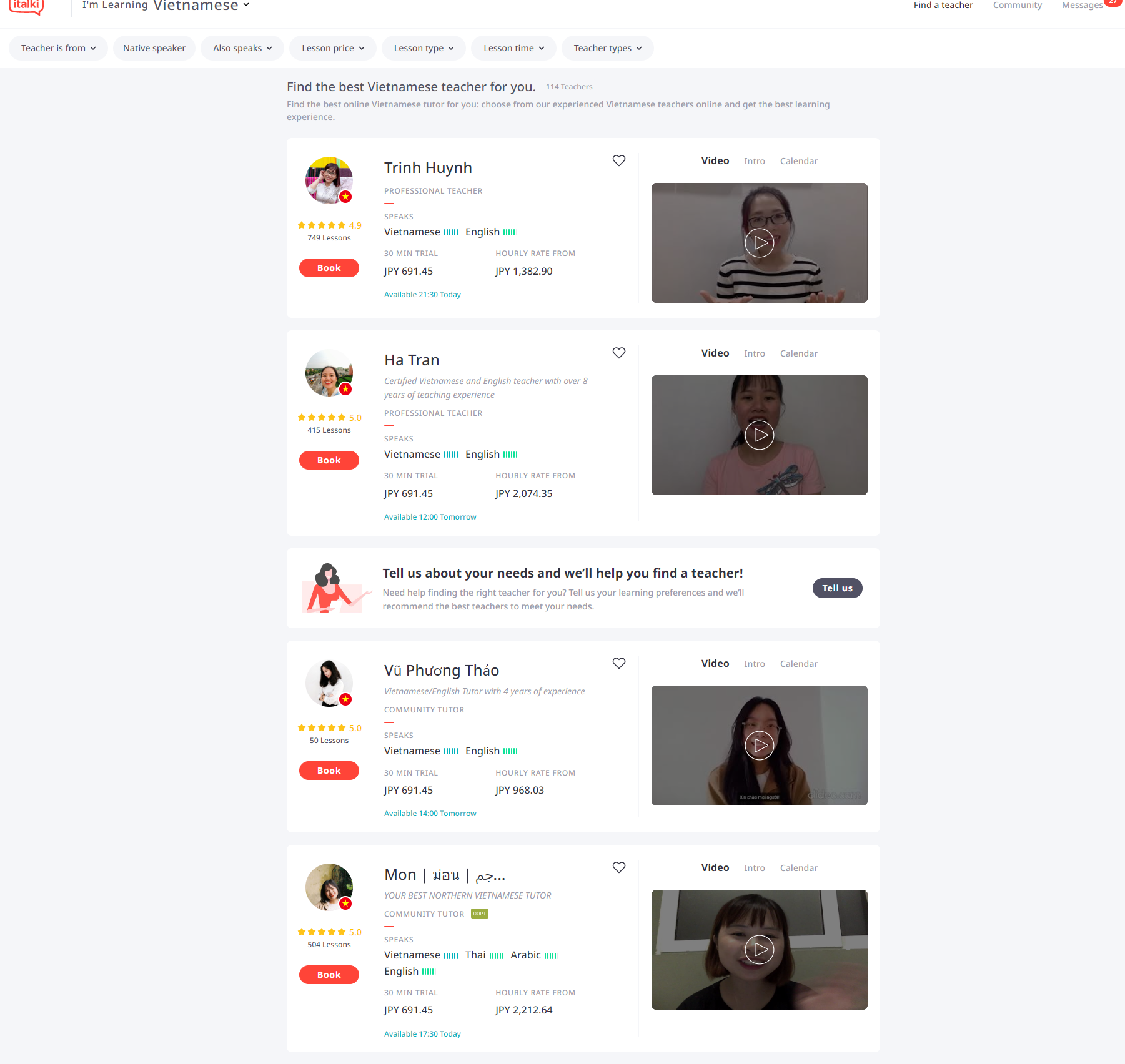
Task: Click the Tell us button
Action: 838,588
